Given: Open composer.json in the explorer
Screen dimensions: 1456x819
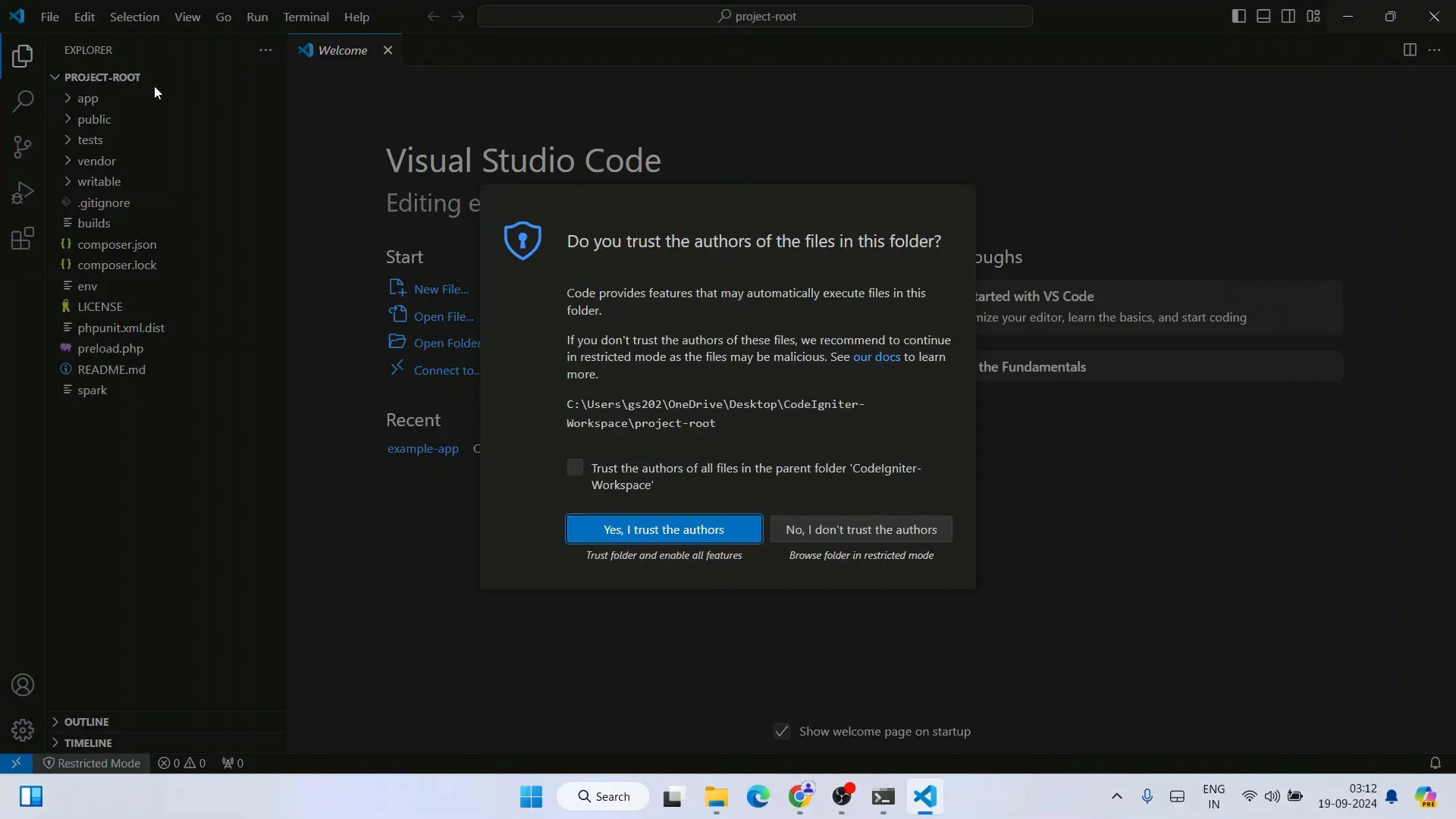Looking at the screenshot, I should coord(117,245).
